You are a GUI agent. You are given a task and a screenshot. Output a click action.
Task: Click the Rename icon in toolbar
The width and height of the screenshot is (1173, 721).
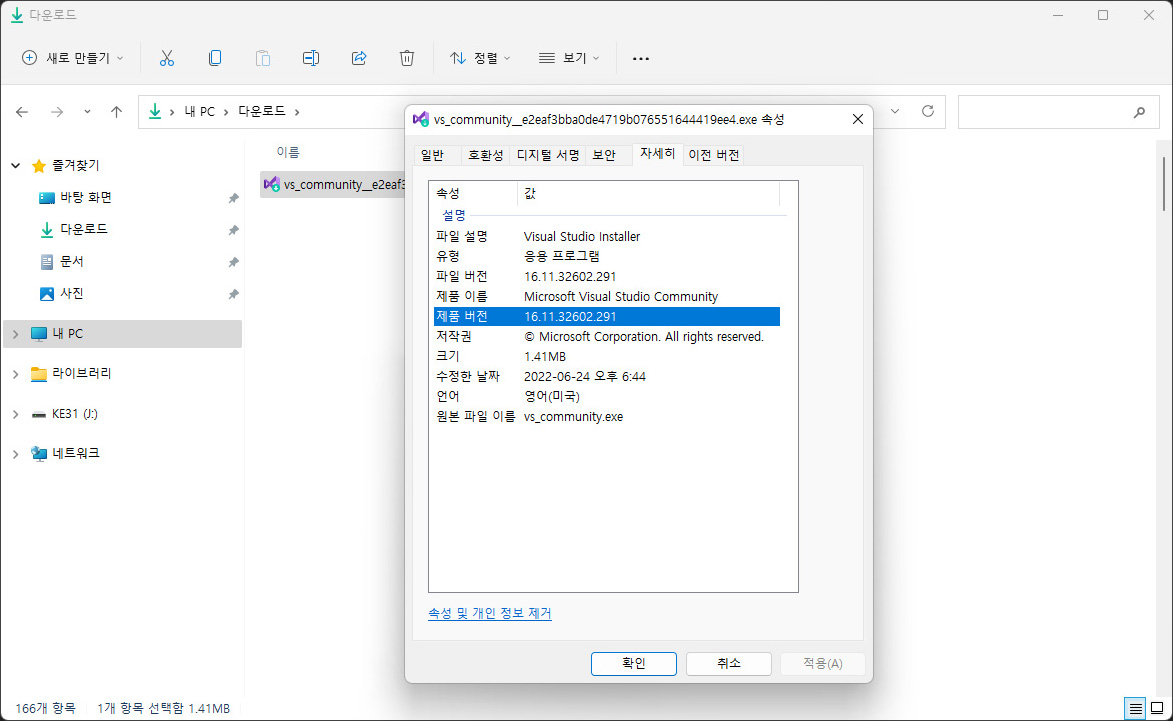tap(310, 58)
